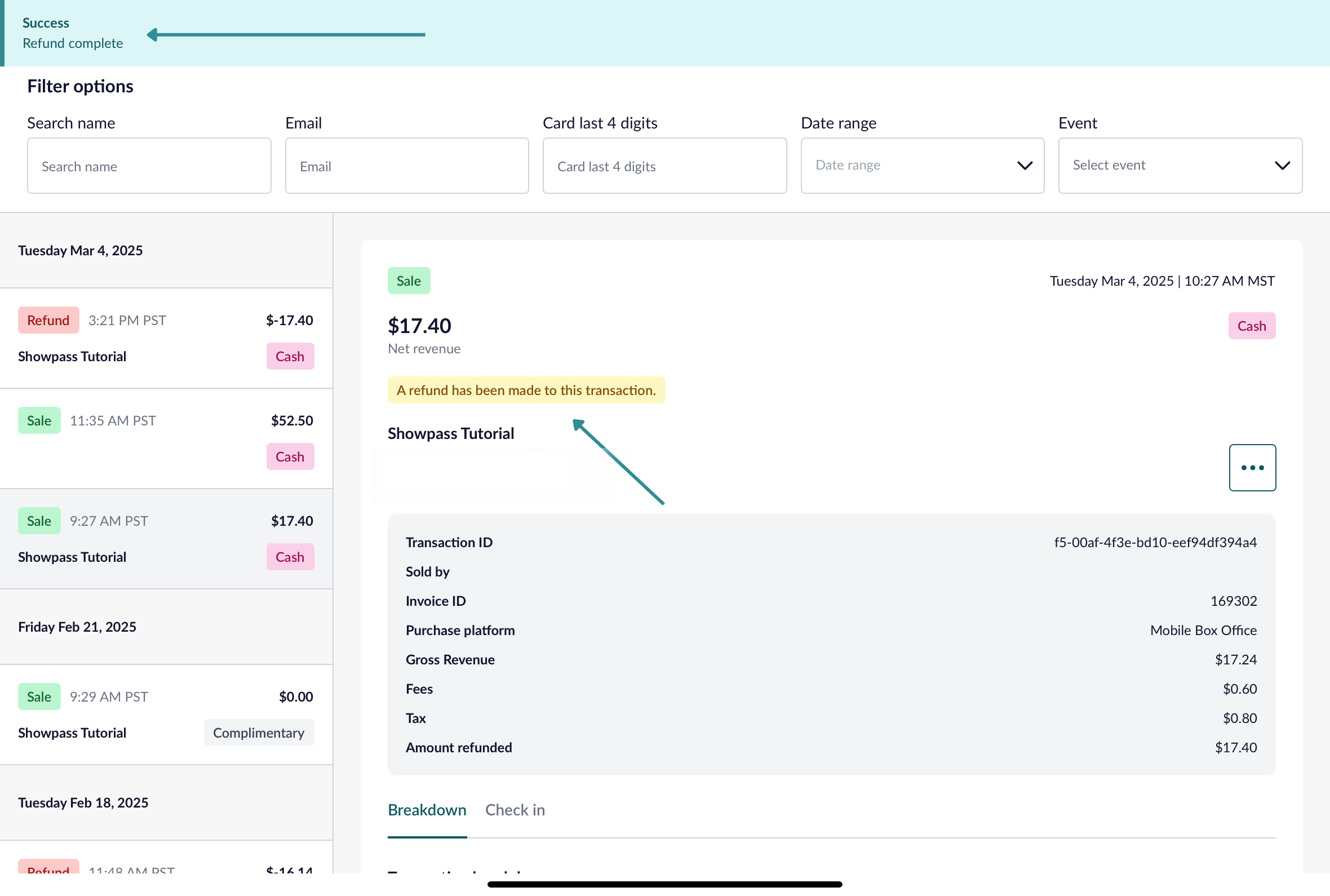Click the Cash badge in detail panel
Image resolution: width=1330 pixels, height=896 pixels.
(x=1252, y=326)
